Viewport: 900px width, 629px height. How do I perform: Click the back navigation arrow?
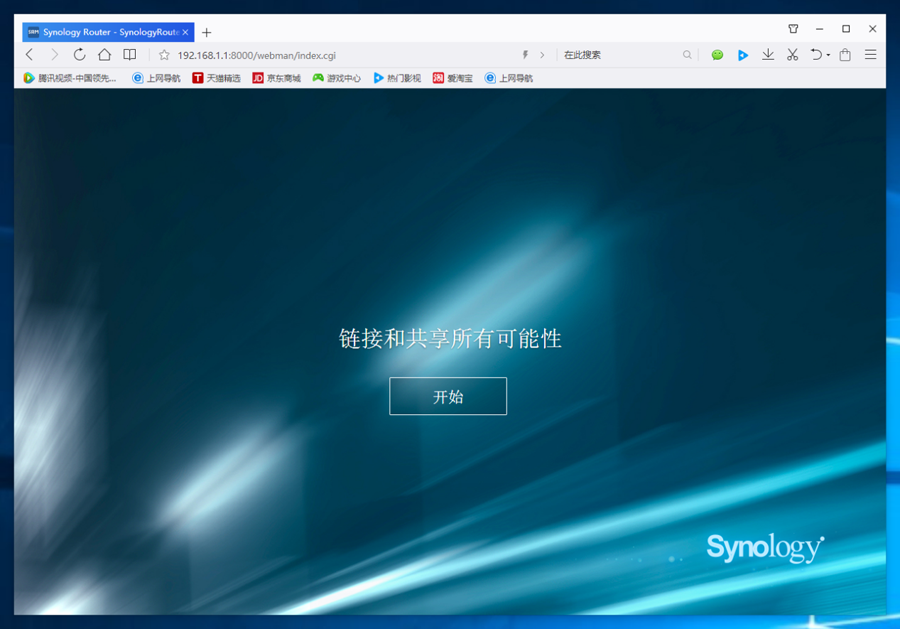[x=30, y=55]
